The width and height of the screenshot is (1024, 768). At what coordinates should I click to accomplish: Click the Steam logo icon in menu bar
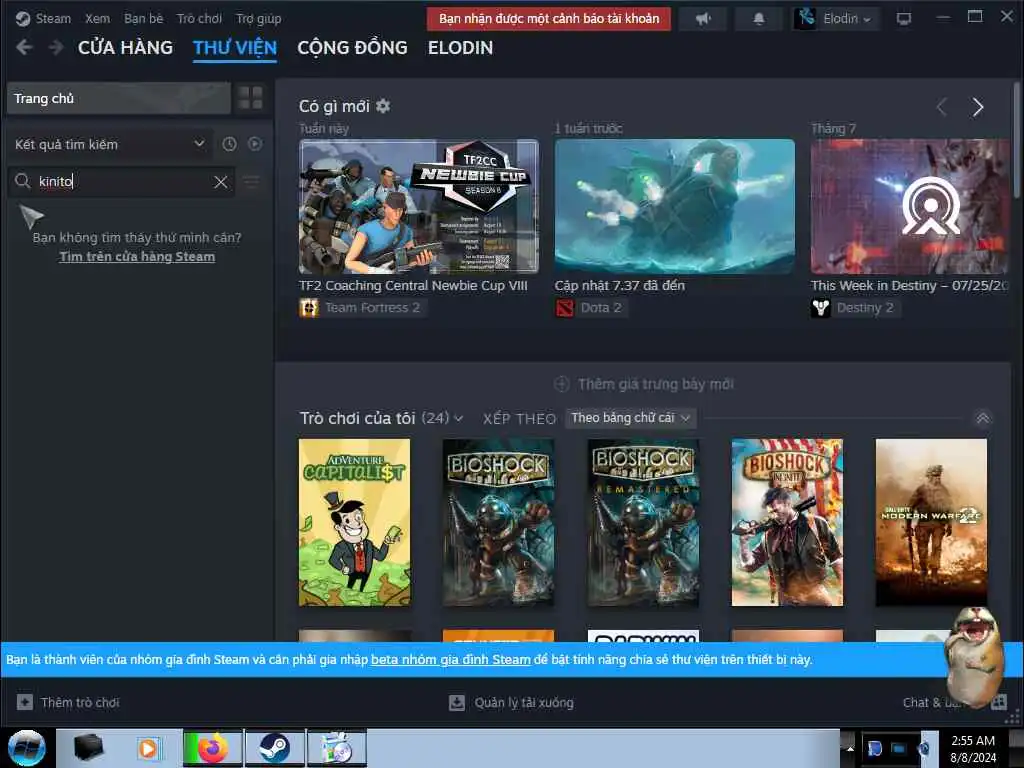(x=23, y=19)
